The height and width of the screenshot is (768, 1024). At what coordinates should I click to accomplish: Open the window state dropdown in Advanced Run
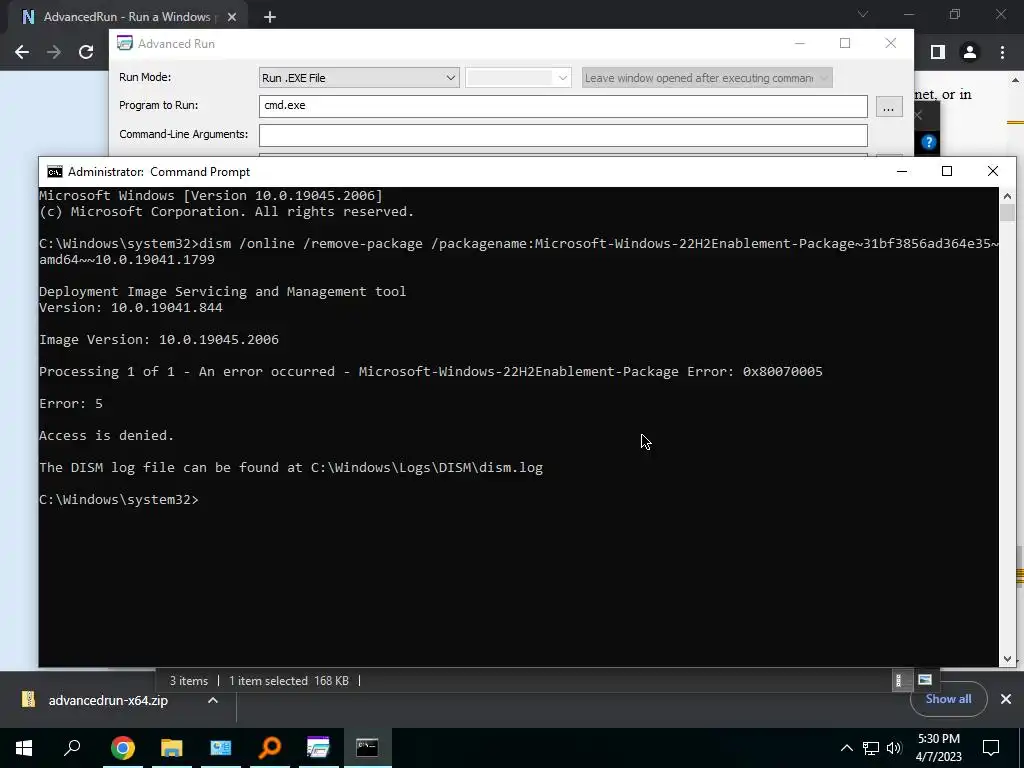point(707,78)
